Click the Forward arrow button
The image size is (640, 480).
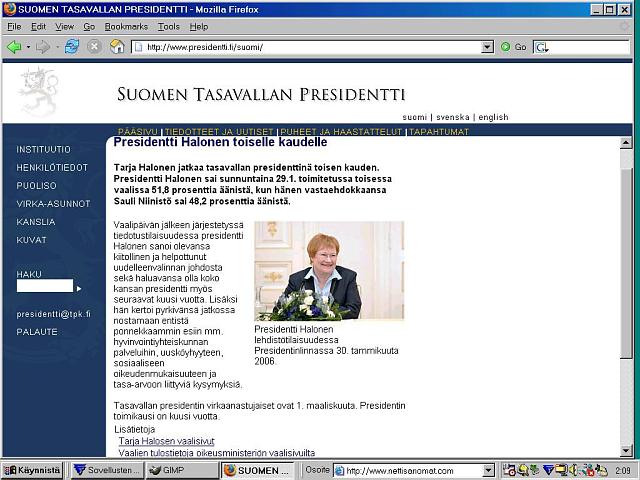click(x=41, y=46)
